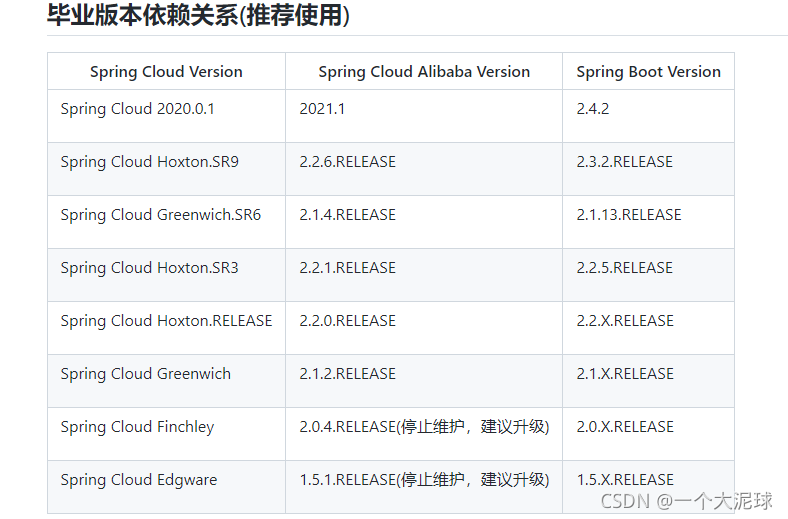Screen dimensions: 788x519
Task: Select the 2.1.2.RELEASE cell
Action: [424, 381]
